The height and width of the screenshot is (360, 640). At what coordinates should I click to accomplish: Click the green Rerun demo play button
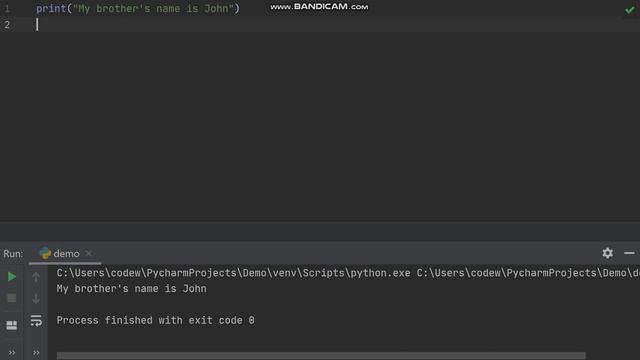click(11, 277)
